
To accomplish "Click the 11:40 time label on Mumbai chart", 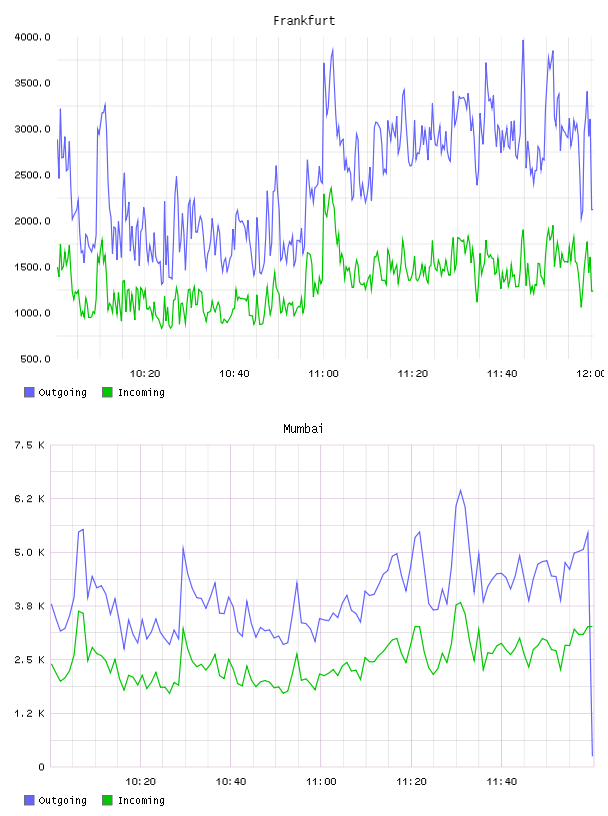I will [x=502, y=782].
